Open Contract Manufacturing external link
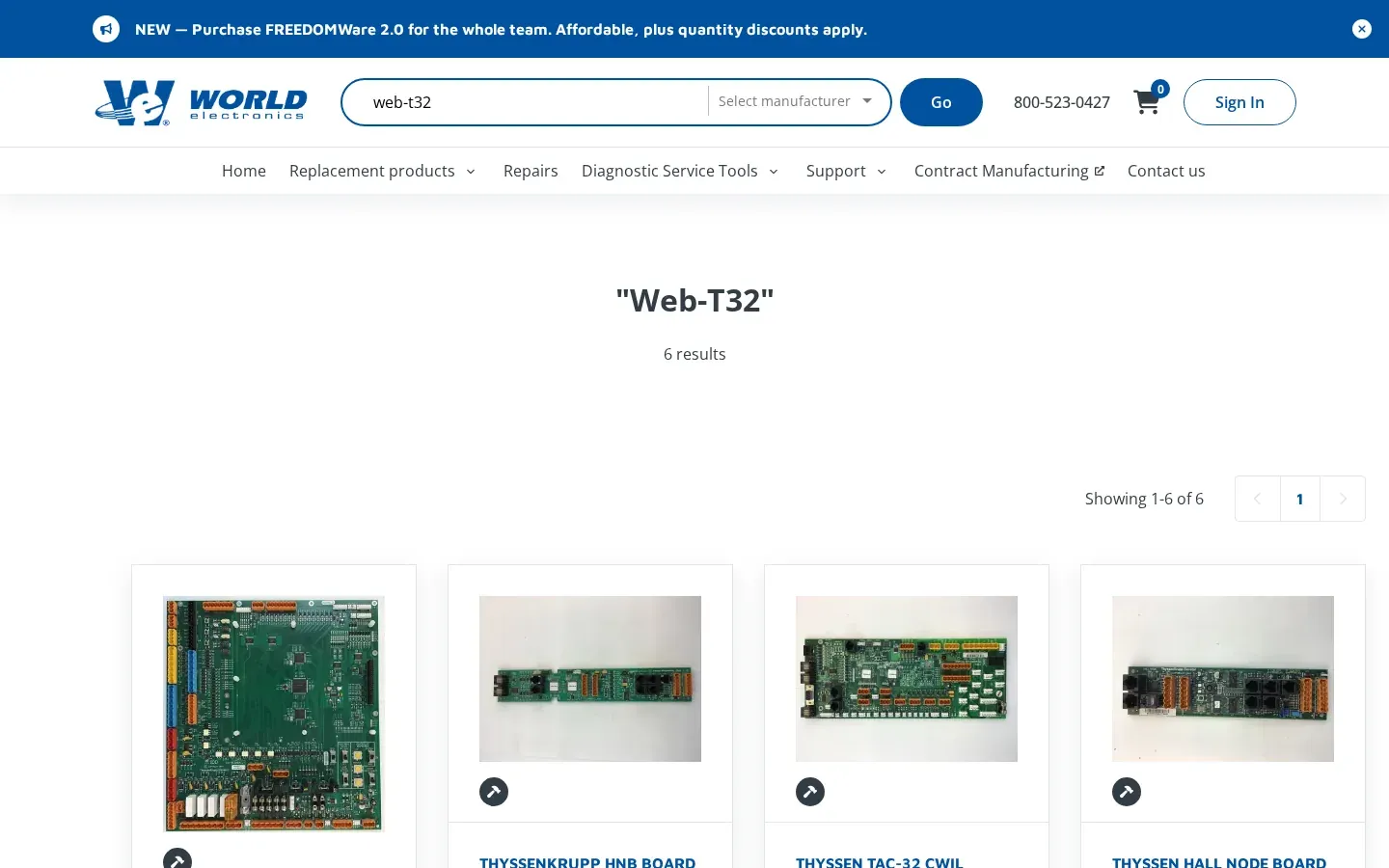 pyautogui.click(x=1009, y=171)
